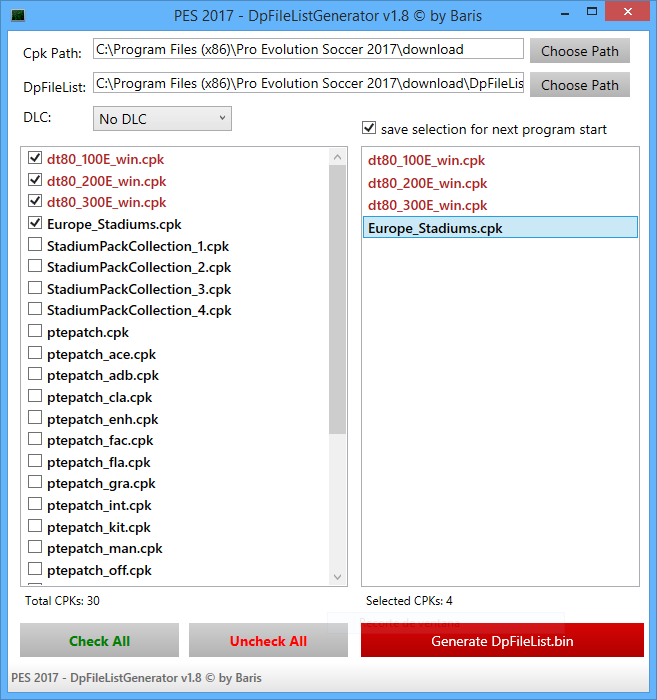The width and height of the screenshot is (657, 700).
Task: Close the DpFileListGenerator window
Action: click(x=628, y=11)
